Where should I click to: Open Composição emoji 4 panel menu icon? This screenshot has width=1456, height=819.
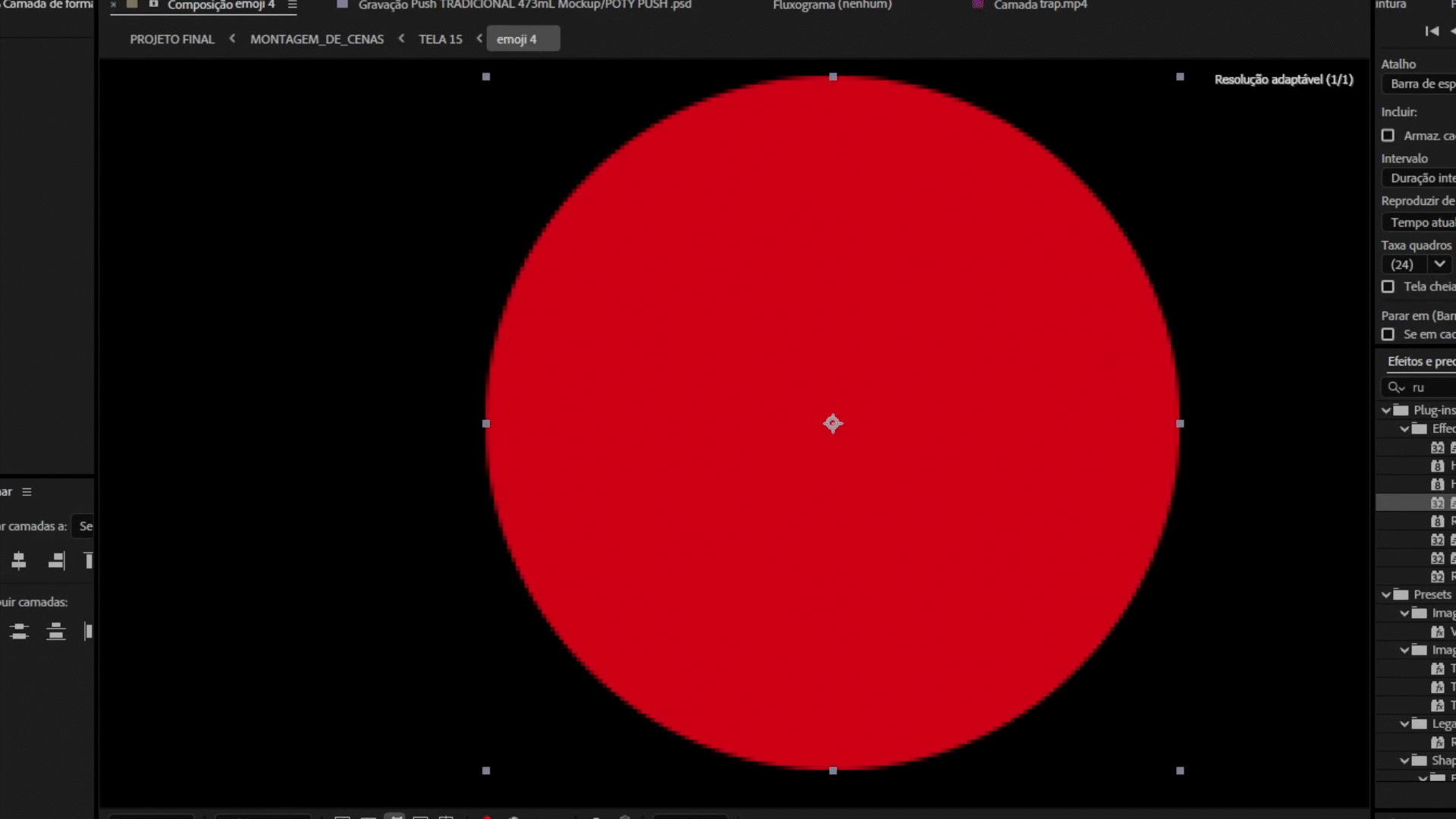(x=292, y=5)
